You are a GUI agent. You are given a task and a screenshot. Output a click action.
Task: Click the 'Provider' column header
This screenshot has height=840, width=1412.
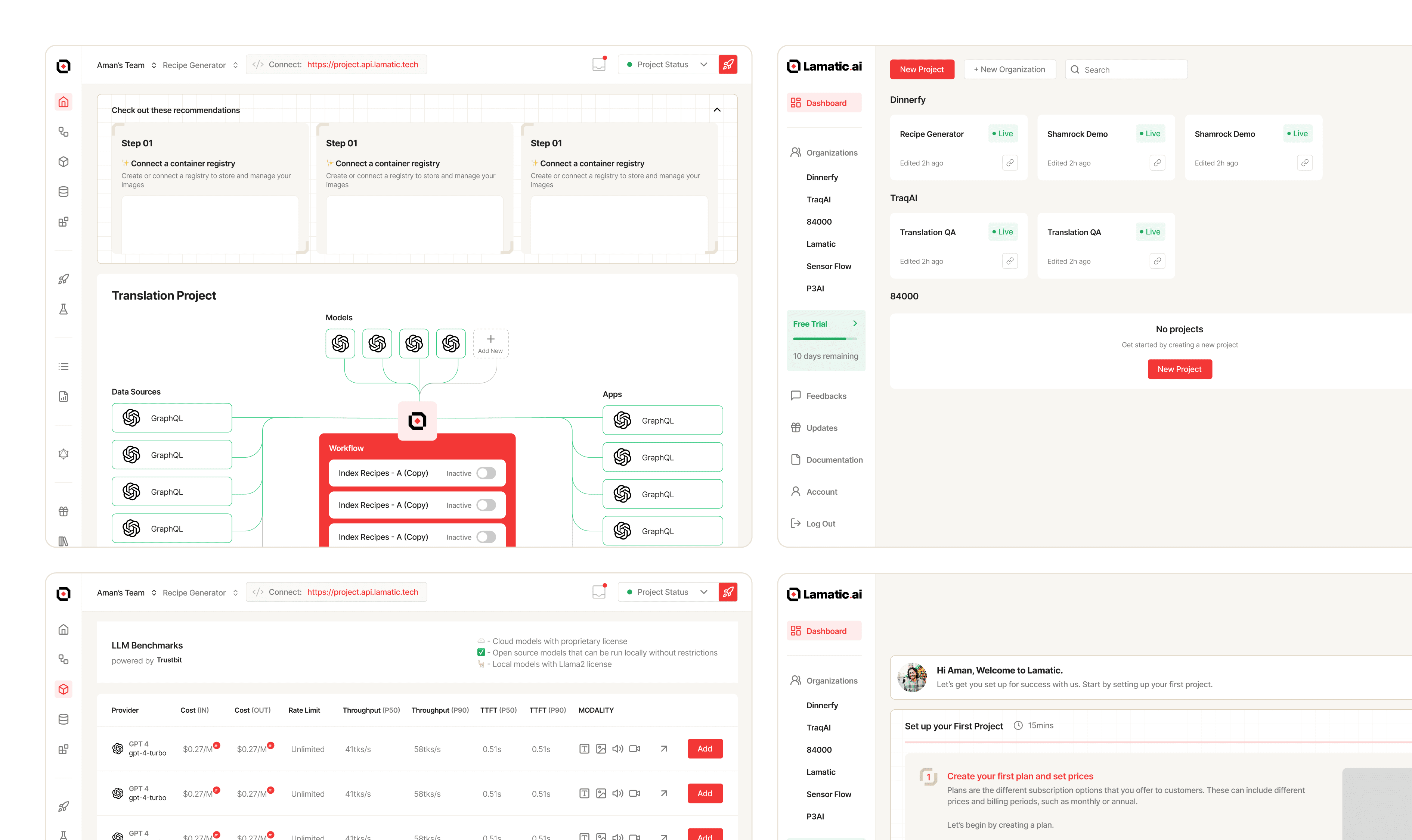[x=125, y=710]
